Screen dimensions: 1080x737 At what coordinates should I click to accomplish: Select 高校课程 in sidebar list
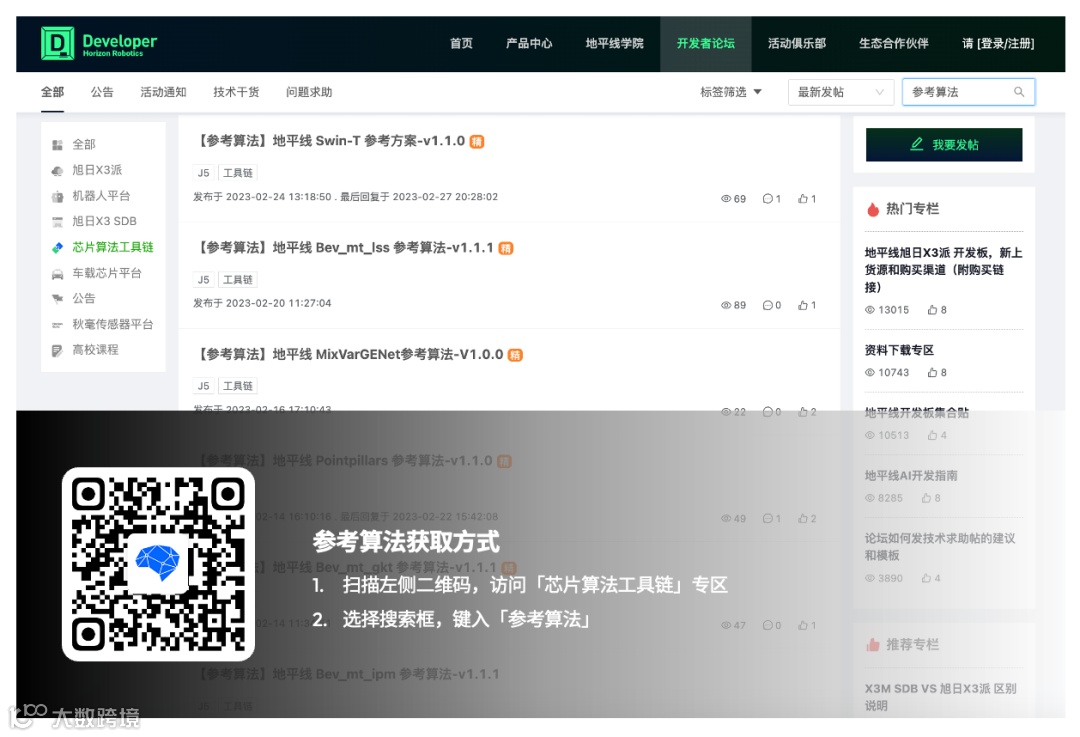tap(95, 351)
